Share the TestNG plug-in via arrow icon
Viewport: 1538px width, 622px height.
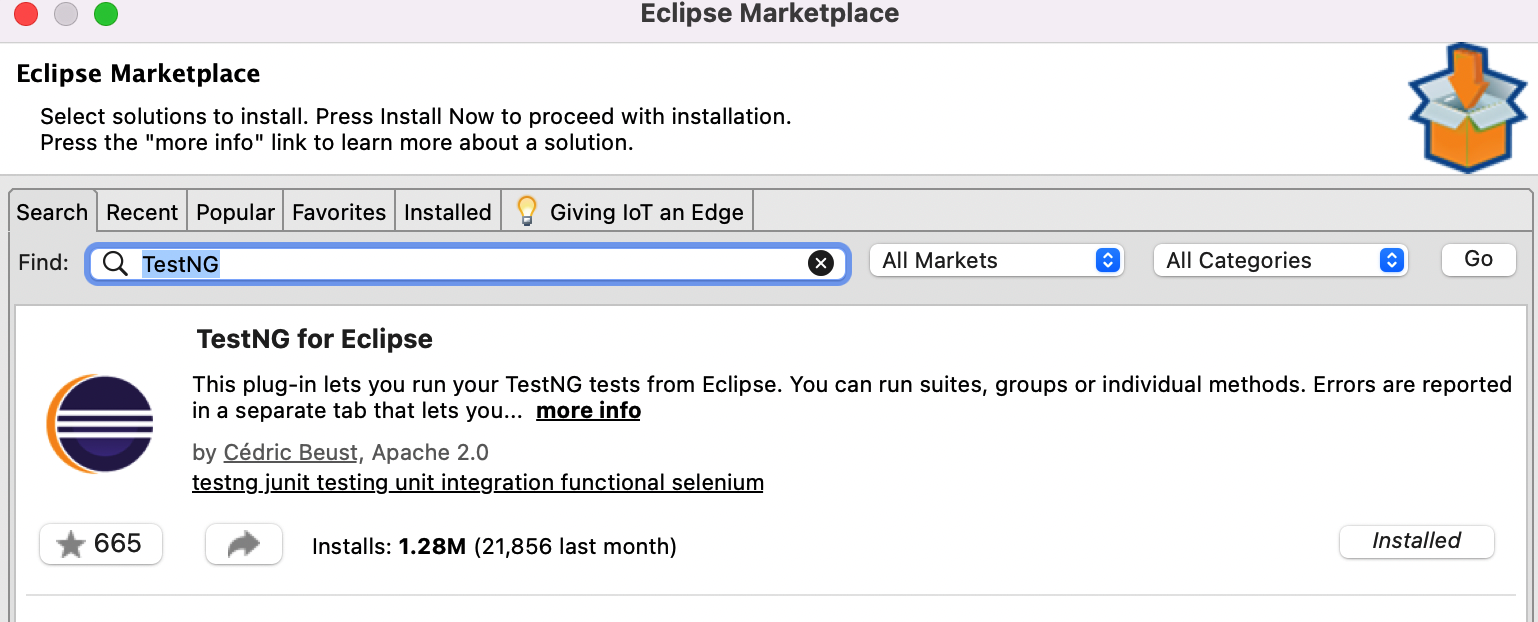click(244, 544)
